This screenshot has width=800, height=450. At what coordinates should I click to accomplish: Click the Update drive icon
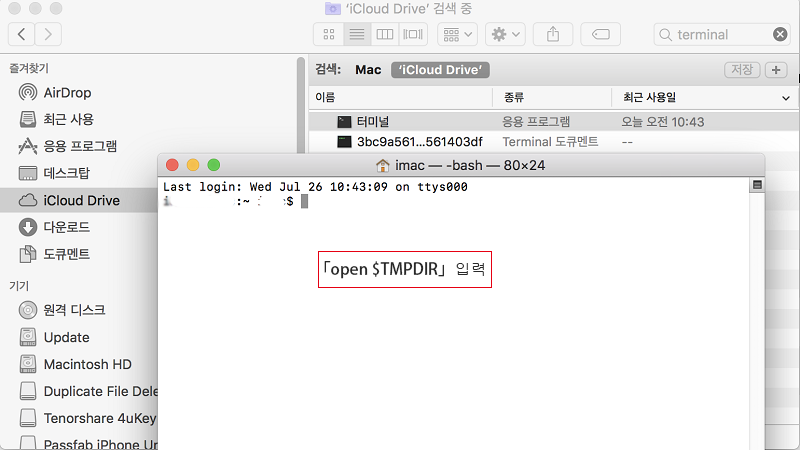(x=28, y=337)
